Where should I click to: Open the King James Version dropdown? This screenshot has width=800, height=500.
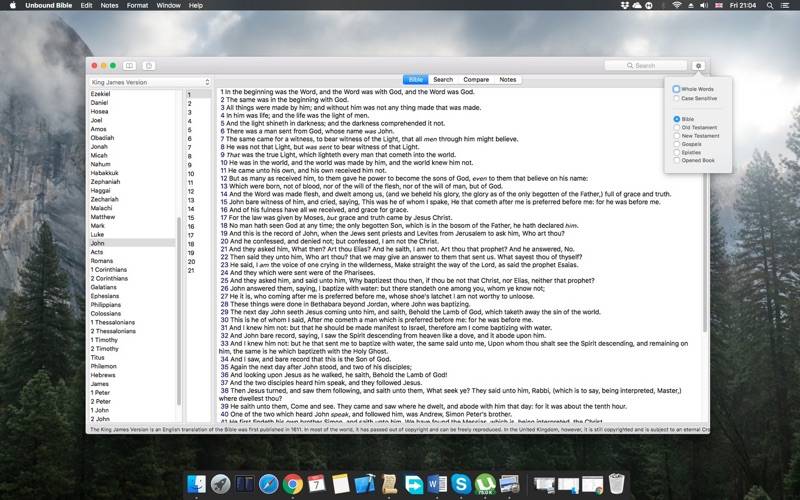[150, 82]
